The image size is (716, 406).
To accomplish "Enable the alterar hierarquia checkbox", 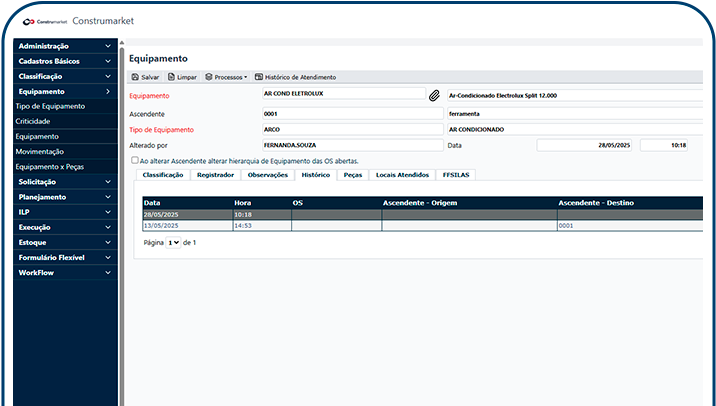I will (x=135, y=160).
